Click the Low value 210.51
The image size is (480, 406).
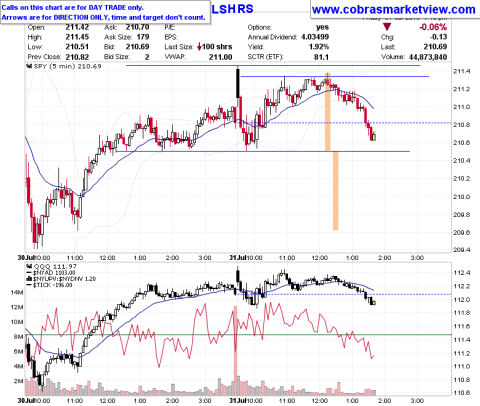click(x=77, y=47)
